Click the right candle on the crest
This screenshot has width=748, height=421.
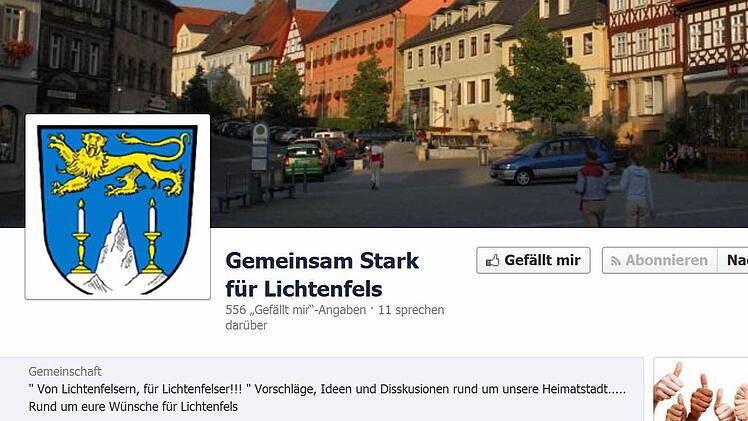click(152, 236)
